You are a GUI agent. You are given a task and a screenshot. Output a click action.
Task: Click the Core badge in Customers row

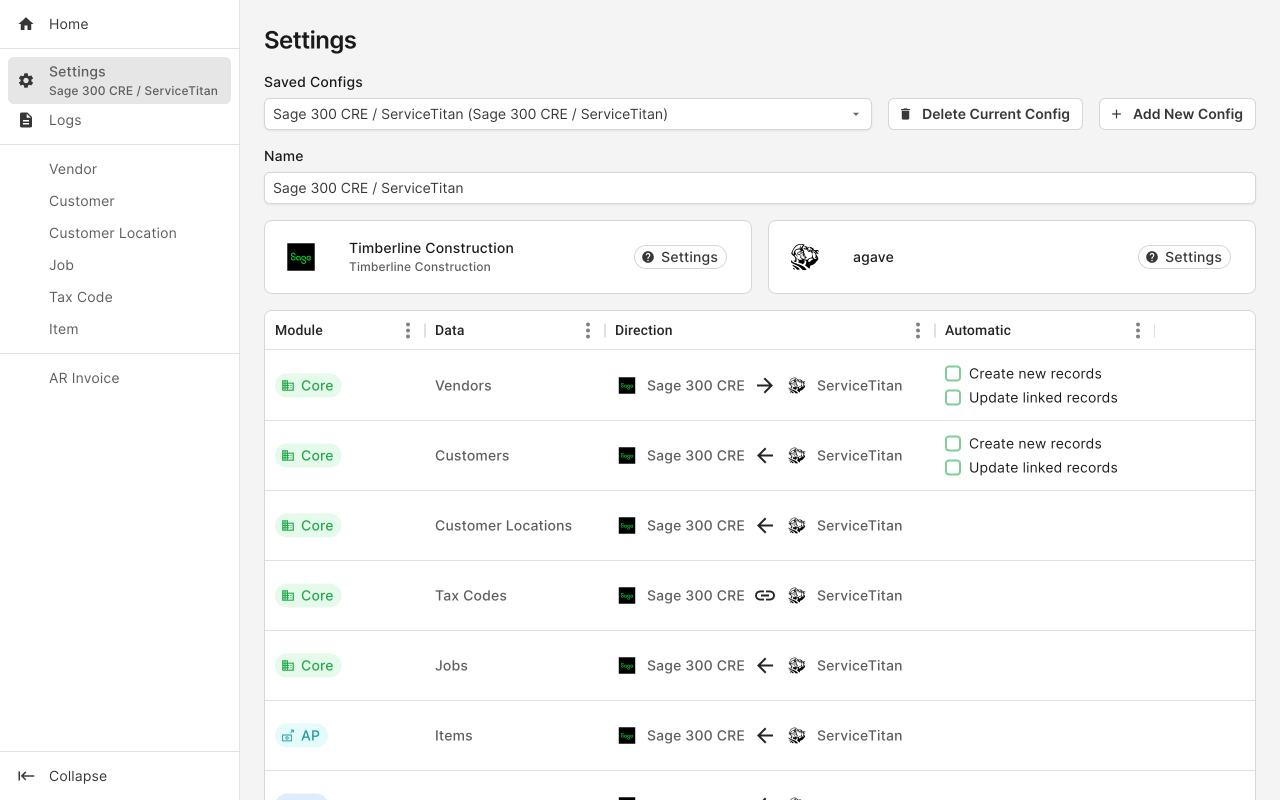click(308, 456)
